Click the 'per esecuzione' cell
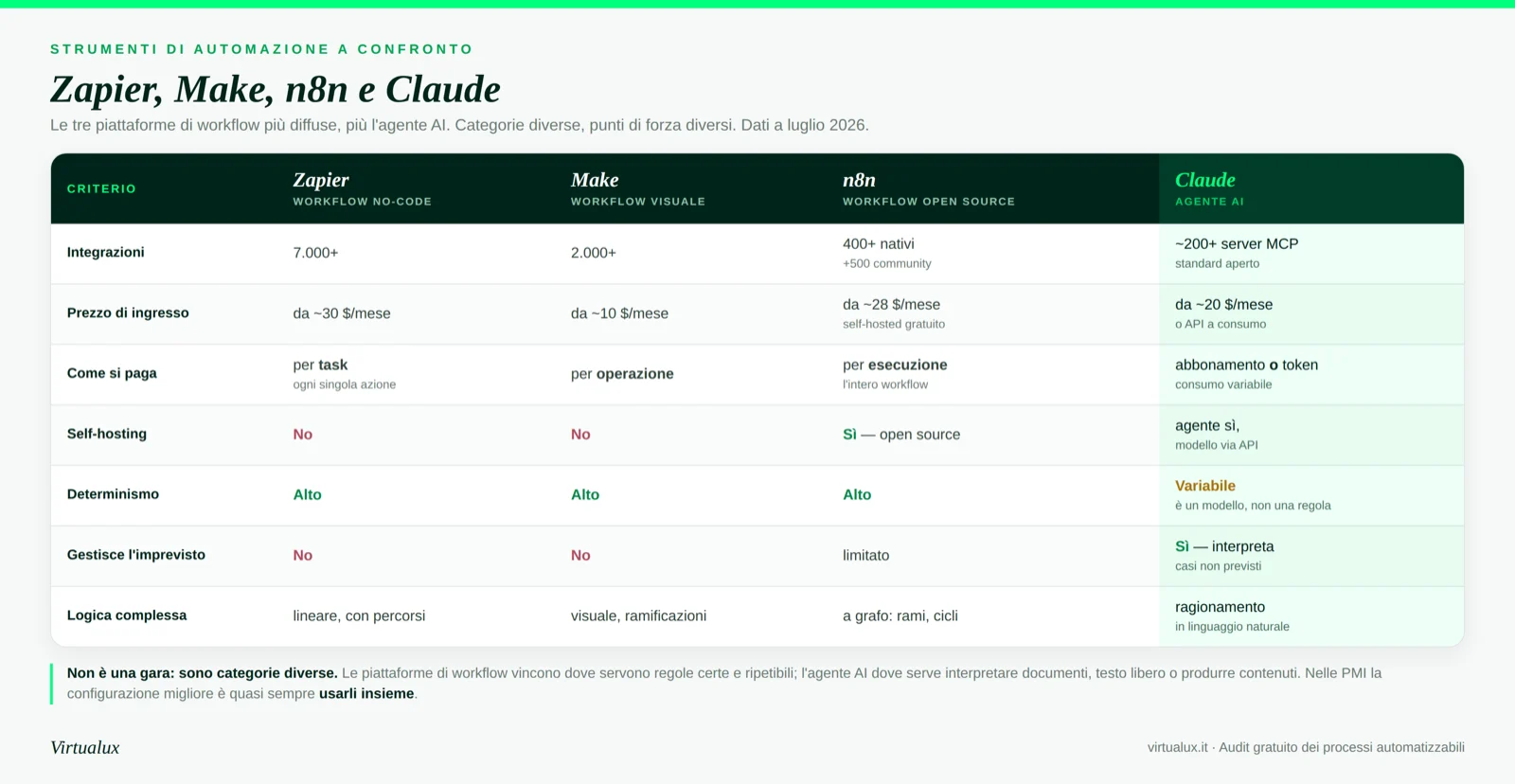Screen dimensions: 1515x784 895,365
